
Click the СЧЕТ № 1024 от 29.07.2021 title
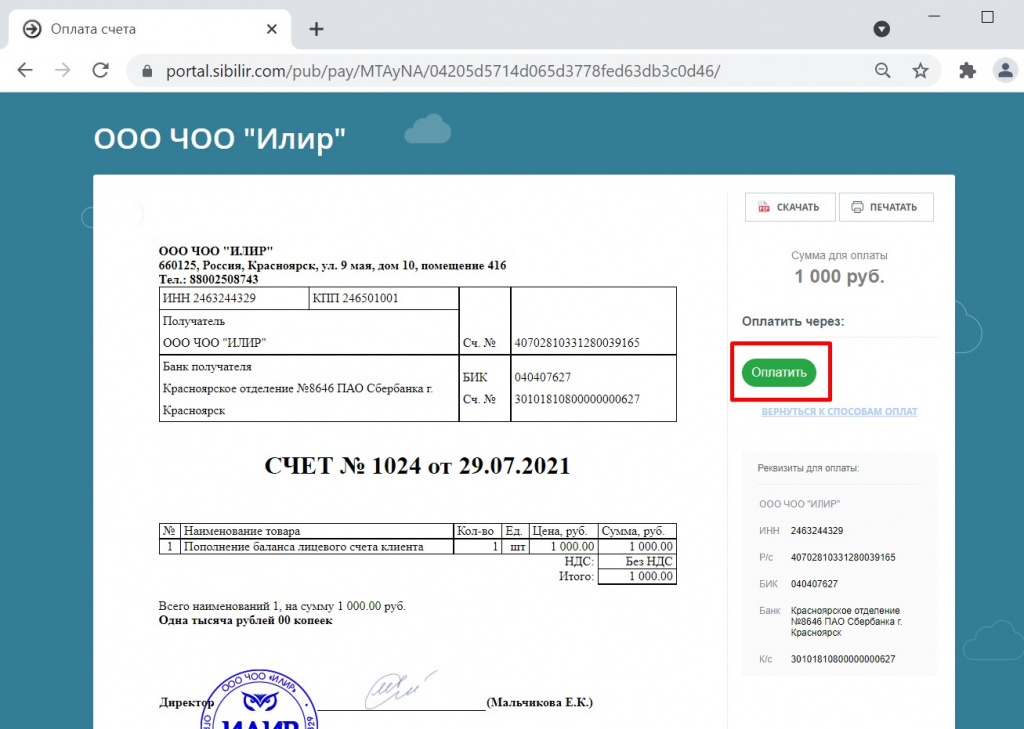click(x=417, y=466)
